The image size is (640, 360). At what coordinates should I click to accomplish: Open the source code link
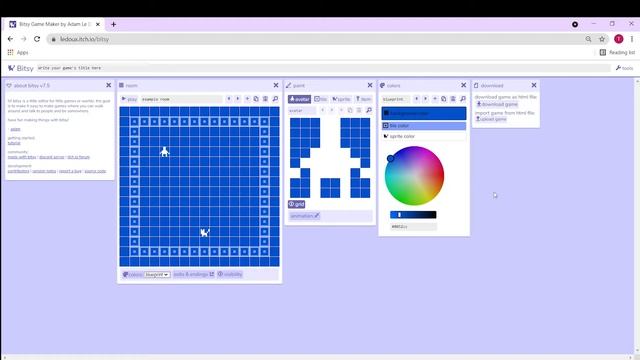[95, 171]
